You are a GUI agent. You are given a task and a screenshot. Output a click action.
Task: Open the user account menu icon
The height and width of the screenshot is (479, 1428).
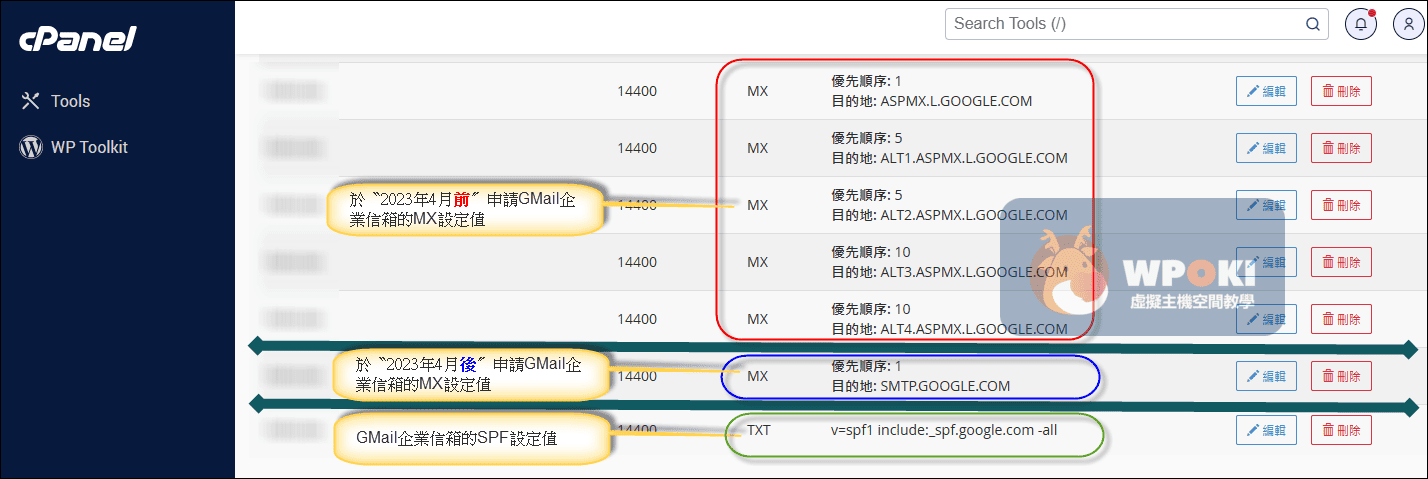point(1408,24)
